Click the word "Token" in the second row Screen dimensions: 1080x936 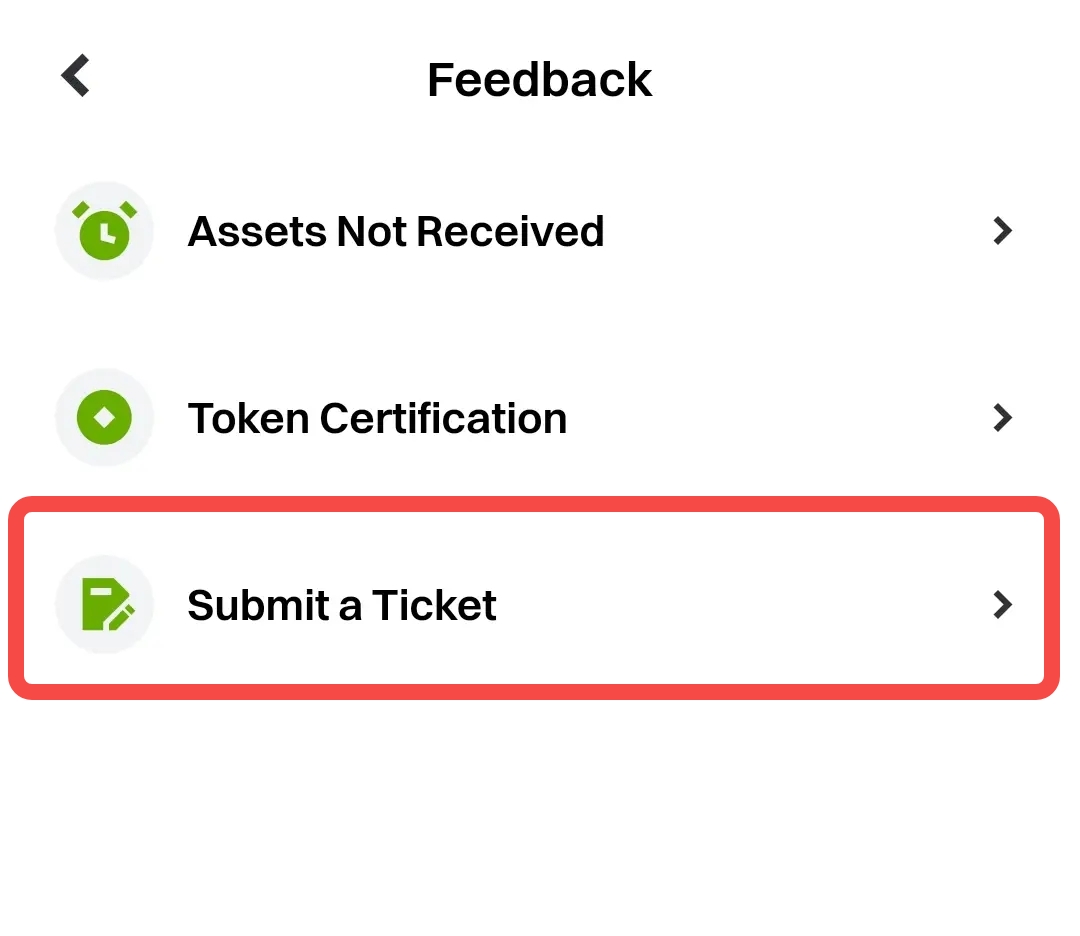(248, 417)
